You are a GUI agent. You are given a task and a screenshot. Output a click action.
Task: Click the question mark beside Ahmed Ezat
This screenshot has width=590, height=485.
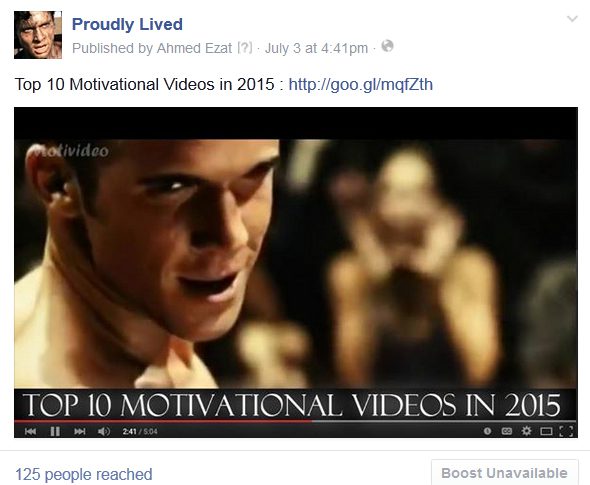click(245, 48)
